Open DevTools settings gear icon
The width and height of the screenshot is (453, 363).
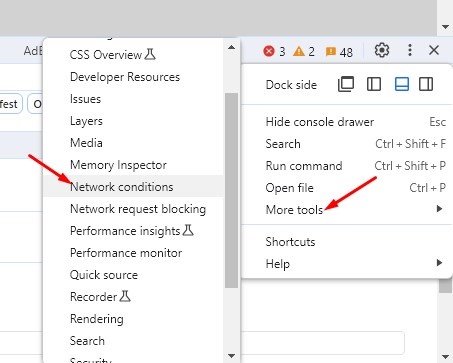click(382, 51)
